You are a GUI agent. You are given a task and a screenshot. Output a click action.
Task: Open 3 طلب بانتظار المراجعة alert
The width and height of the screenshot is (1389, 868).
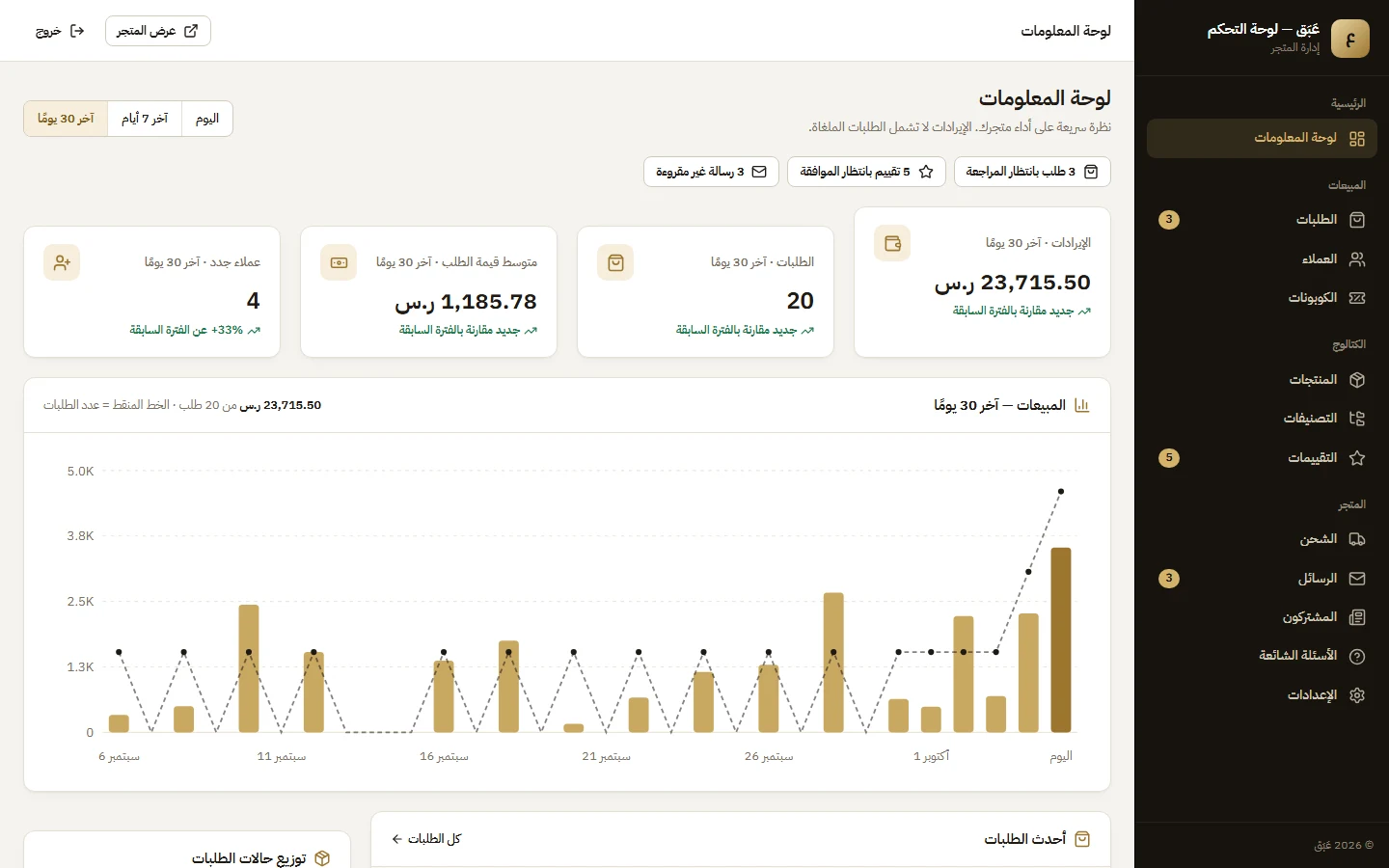[x=1032, y=172]
